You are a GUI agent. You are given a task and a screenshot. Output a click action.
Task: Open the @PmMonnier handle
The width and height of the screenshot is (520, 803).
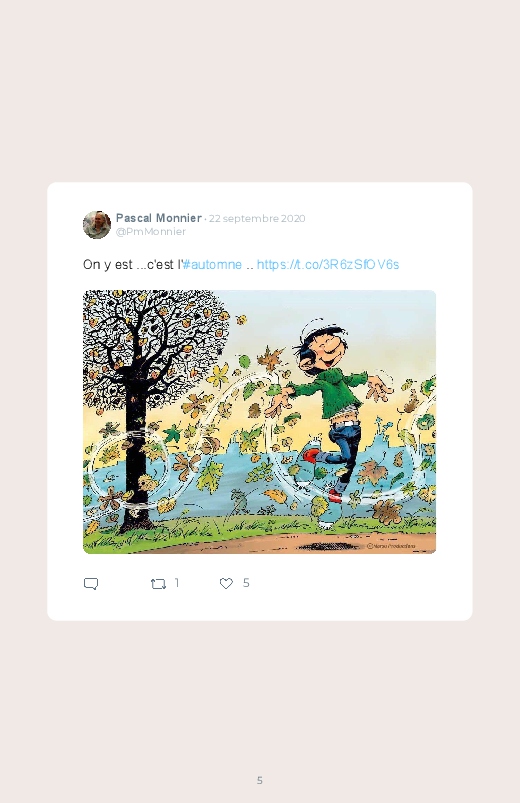coord(151,231)
